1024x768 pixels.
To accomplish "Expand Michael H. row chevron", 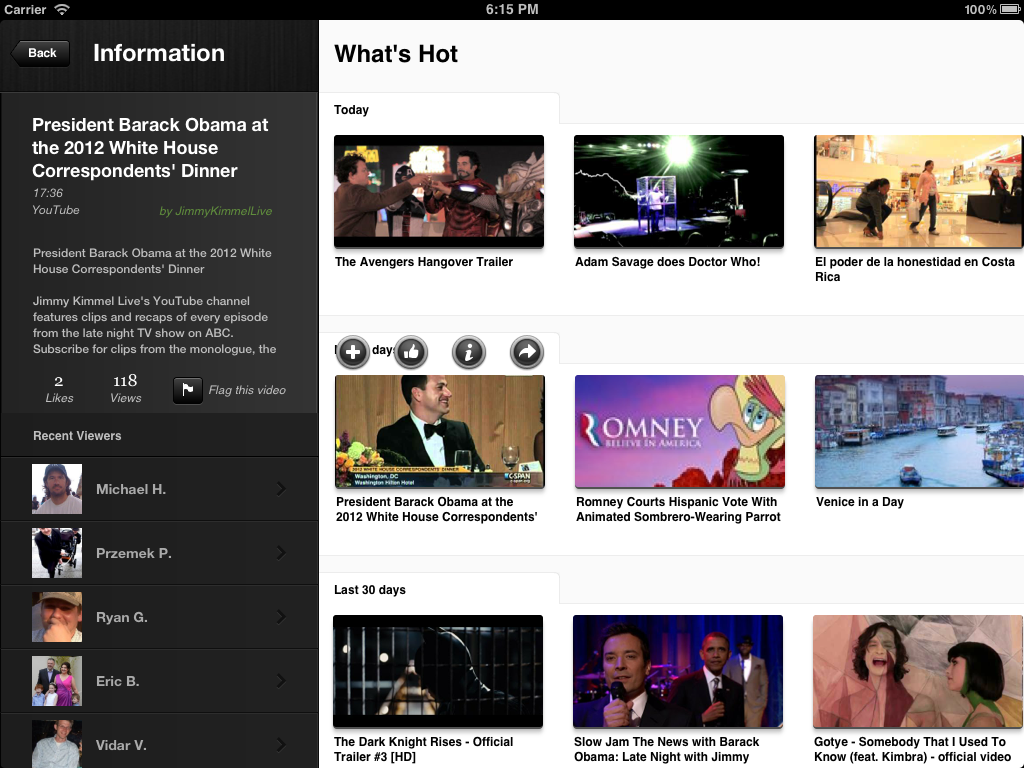I will click(281, 488).
